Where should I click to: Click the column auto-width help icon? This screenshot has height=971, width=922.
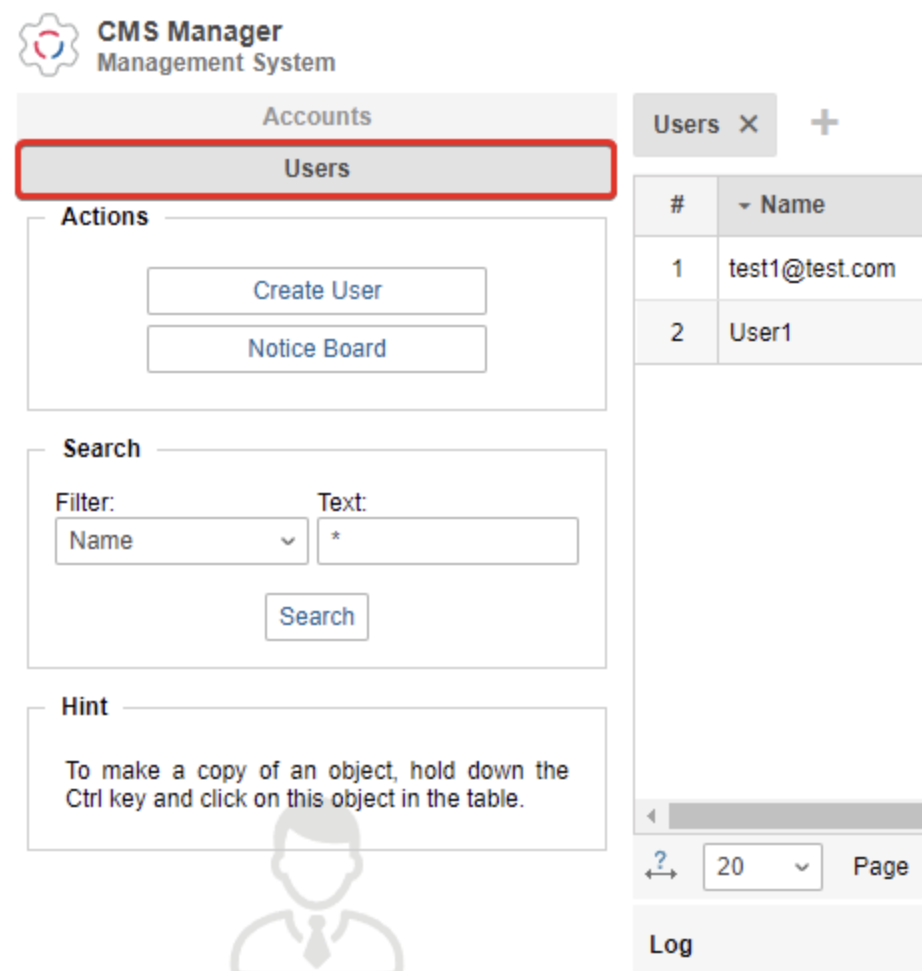pyautogui.click(x=661, y=866)
